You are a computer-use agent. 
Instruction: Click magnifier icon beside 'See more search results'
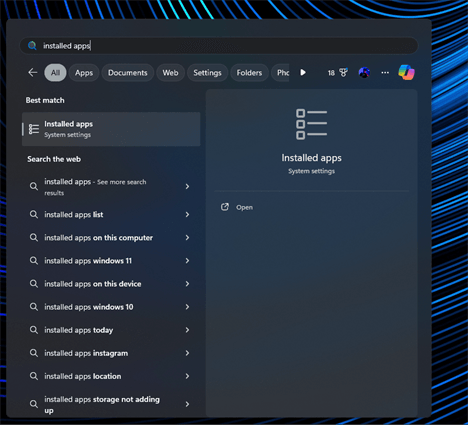[34, 187]
